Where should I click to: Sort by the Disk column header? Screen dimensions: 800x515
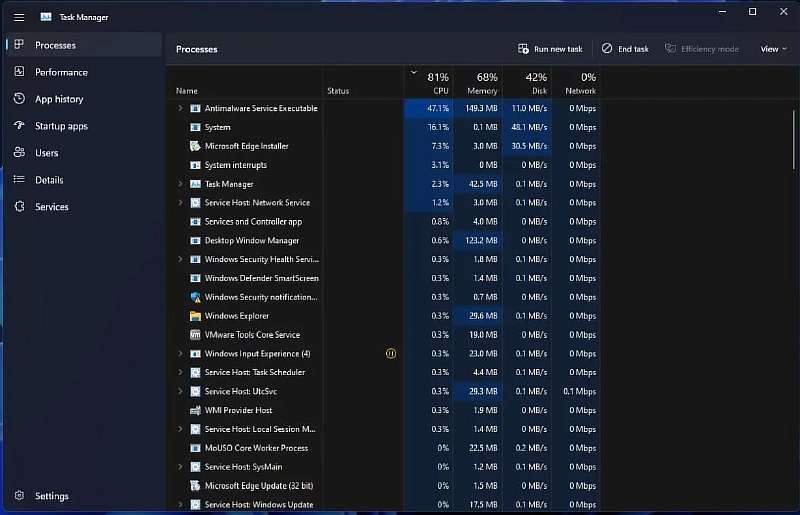pos(527,83)
